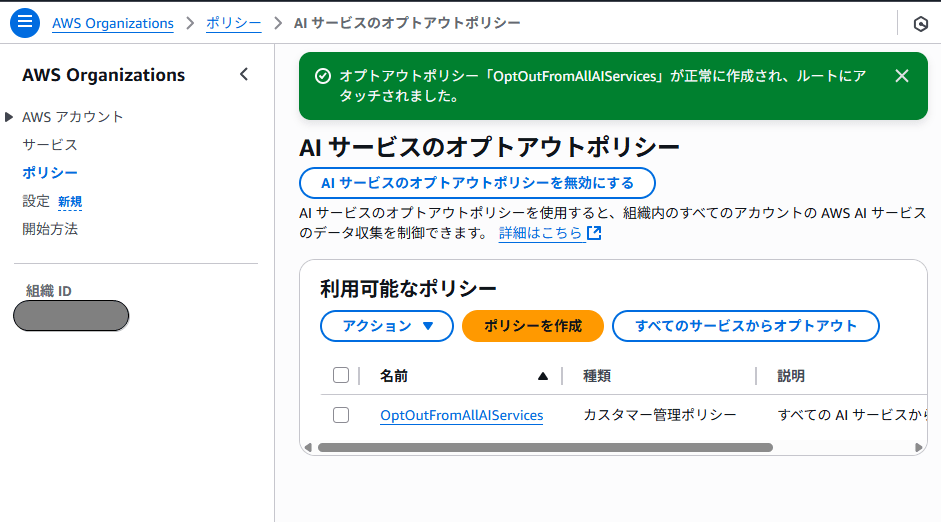
Task: Click すべてのサービスからオプトアウト button
Action: (745, 326)
